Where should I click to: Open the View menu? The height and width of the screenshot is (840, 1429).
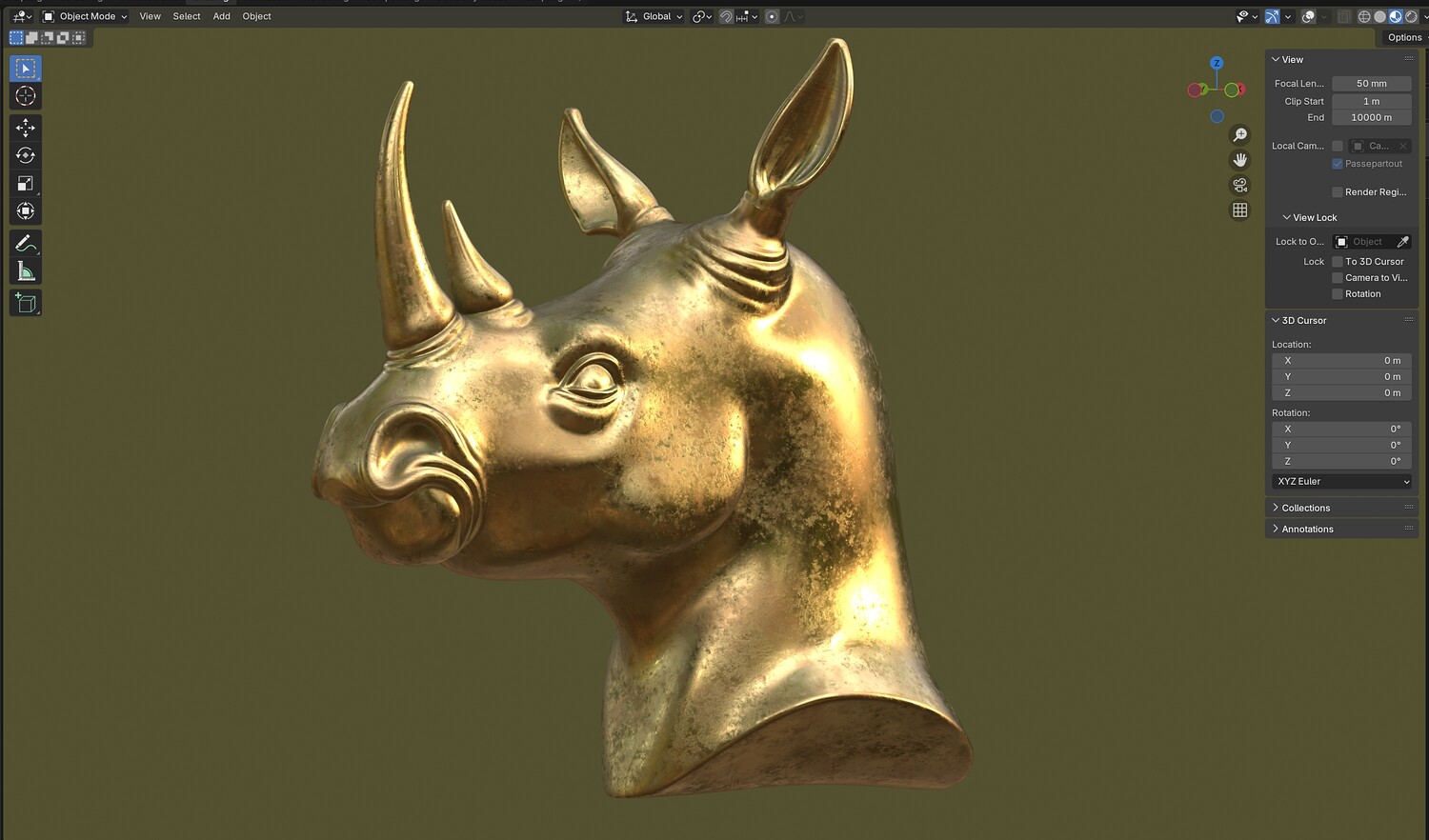151,16
